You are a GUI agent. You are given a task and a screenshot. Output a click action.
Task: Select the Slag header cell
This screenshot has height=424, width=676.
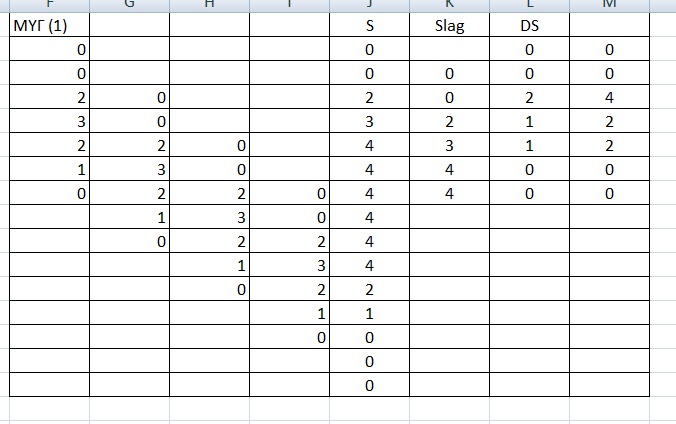(449, 26)
